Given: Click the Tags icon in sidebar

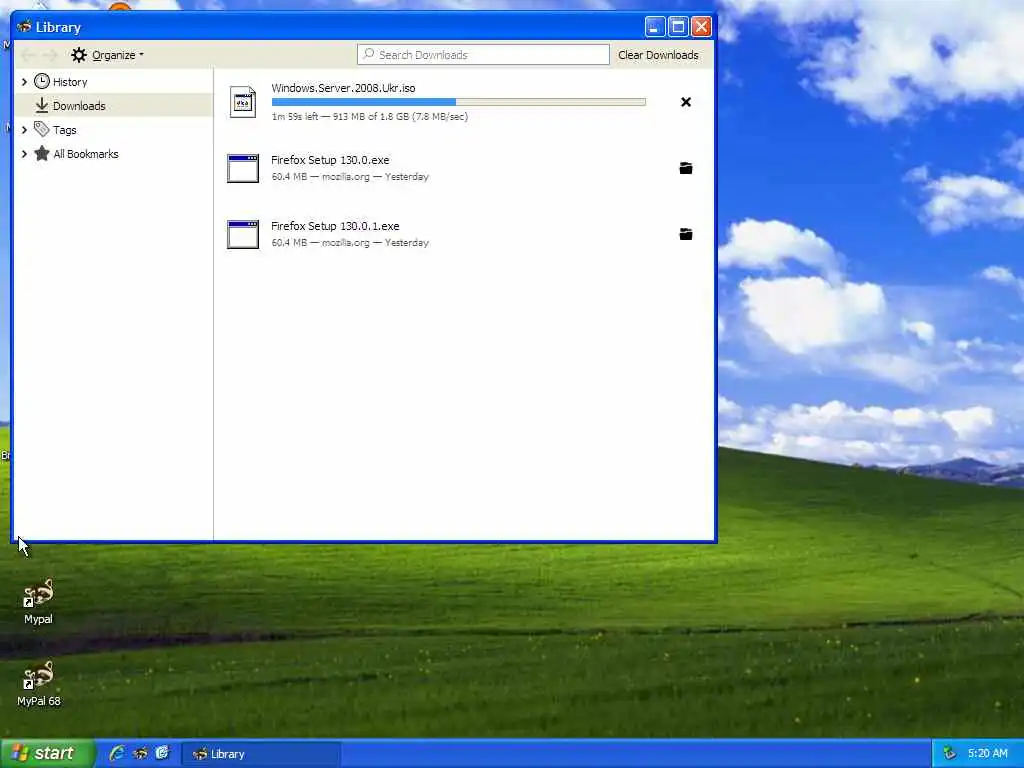Looking at the screenshot, I should tap(42, 129).
